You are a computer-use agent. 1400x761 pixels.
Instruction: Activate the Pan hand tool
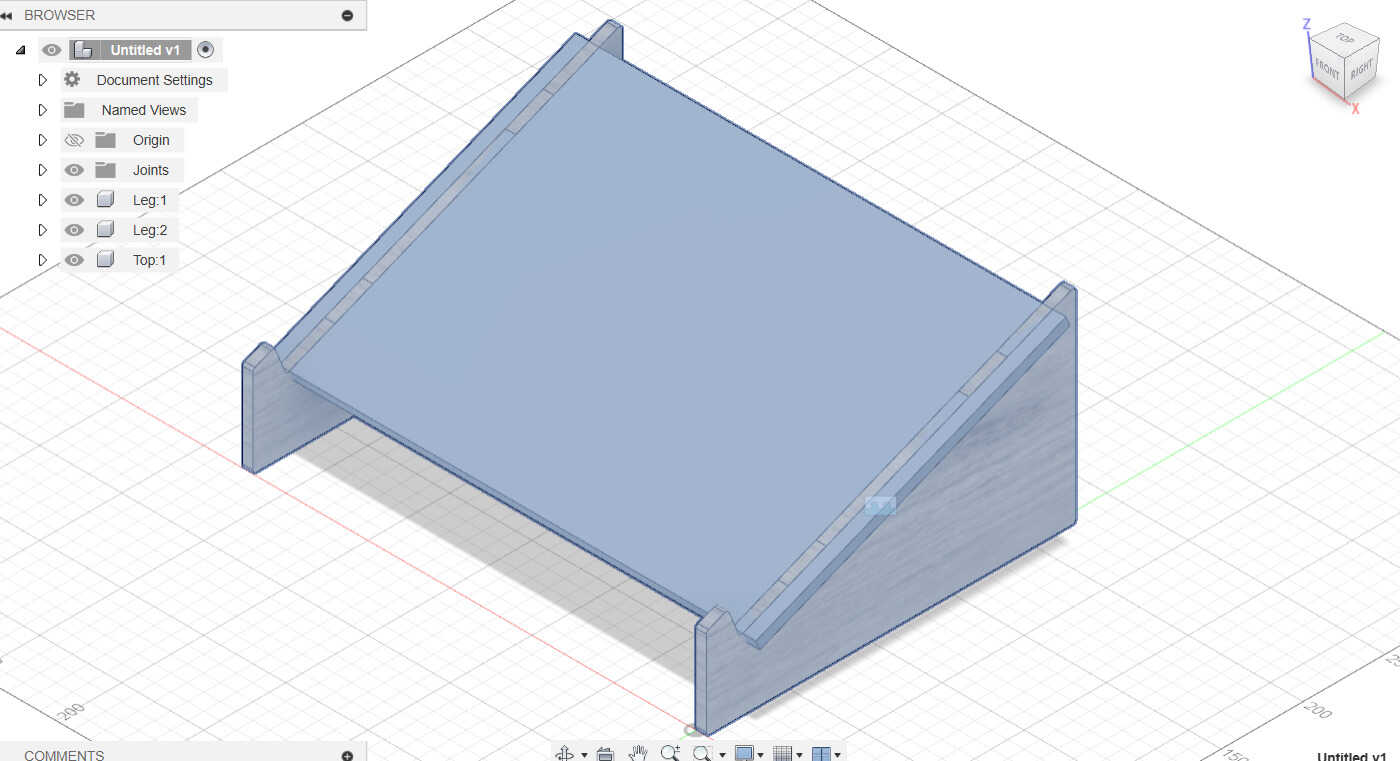pos(638,753)
